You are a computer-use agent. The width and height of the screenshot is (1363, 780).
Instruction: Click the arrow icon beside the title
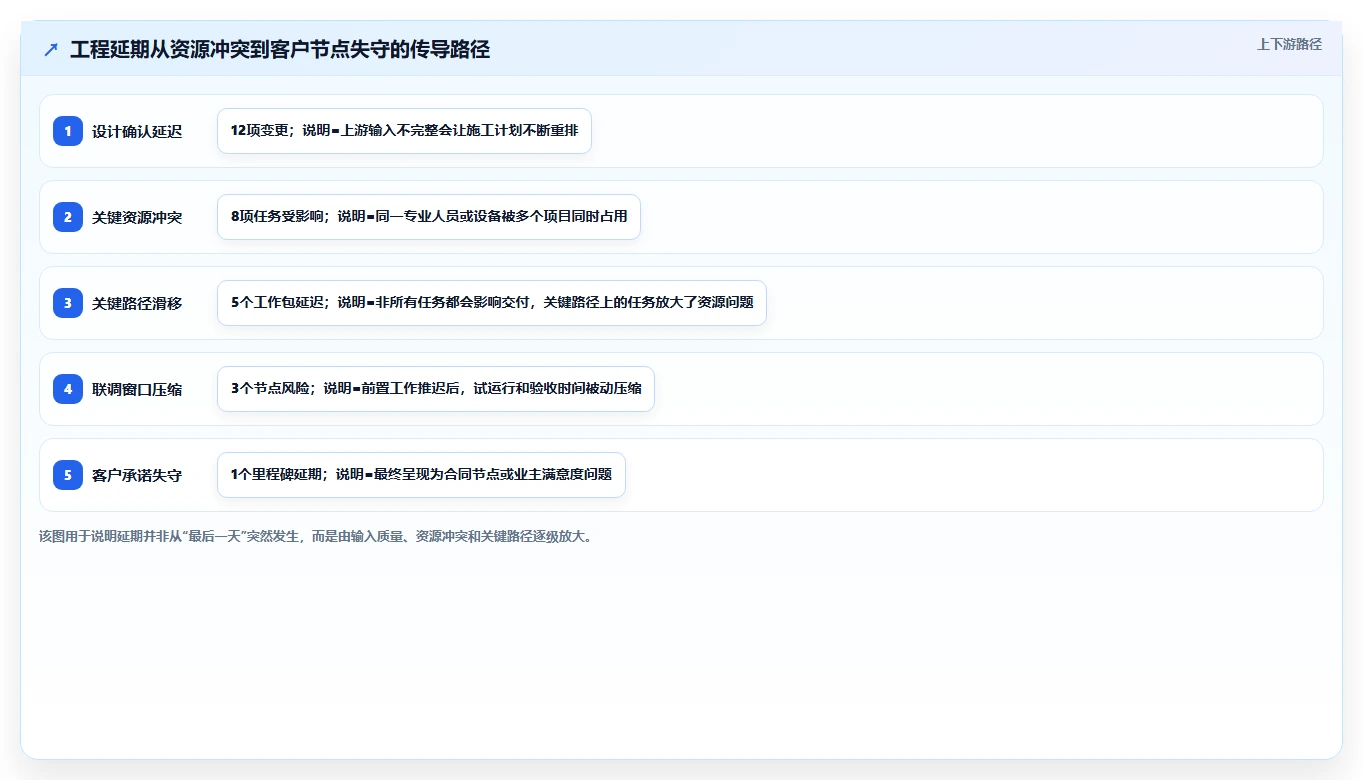pyautogui.click(x=51, y=49)
